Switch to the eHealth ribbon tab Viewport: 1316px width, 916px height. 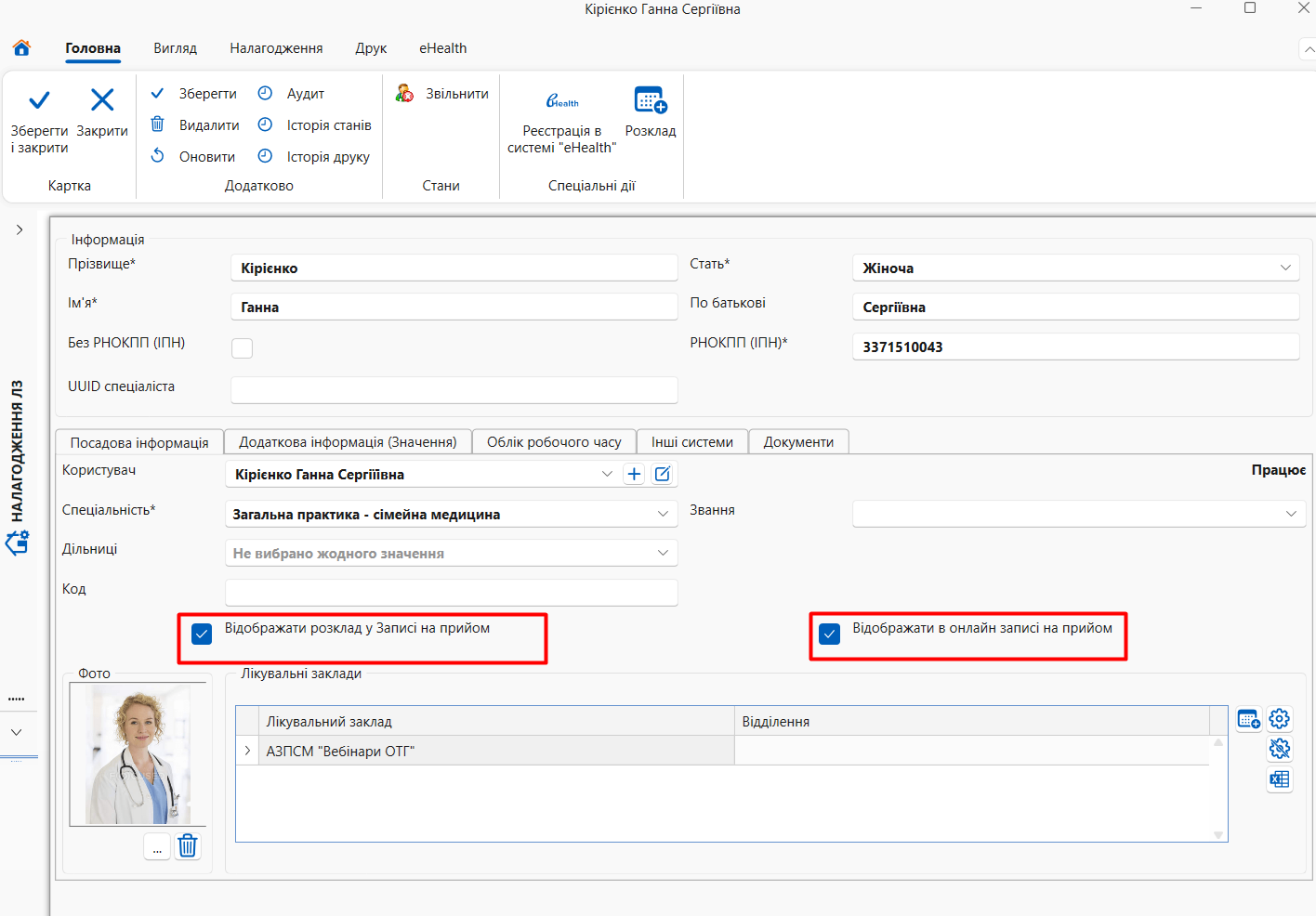click(442, 48)
